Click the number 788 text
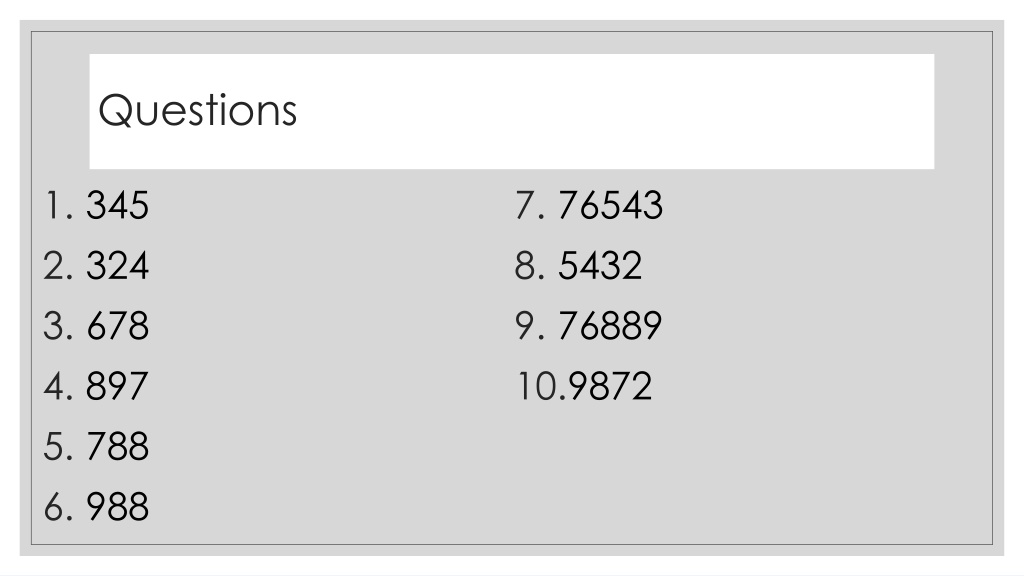The image size is (1024, 576). click(118, 446)
